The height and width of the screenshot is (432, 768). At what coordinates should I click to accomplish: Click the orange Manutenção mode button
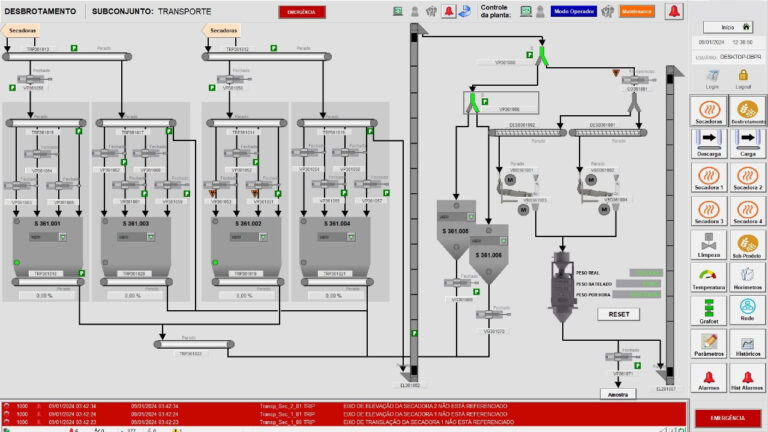click(637, 11)
